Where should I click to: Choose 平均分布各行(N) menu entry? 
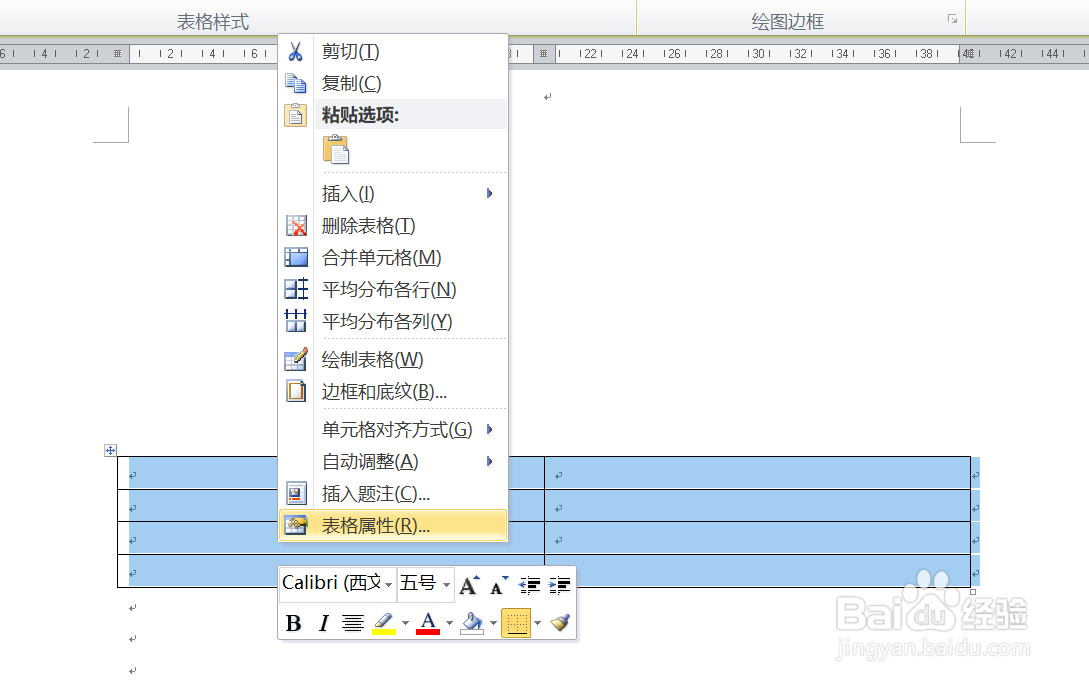pos(393,289)
